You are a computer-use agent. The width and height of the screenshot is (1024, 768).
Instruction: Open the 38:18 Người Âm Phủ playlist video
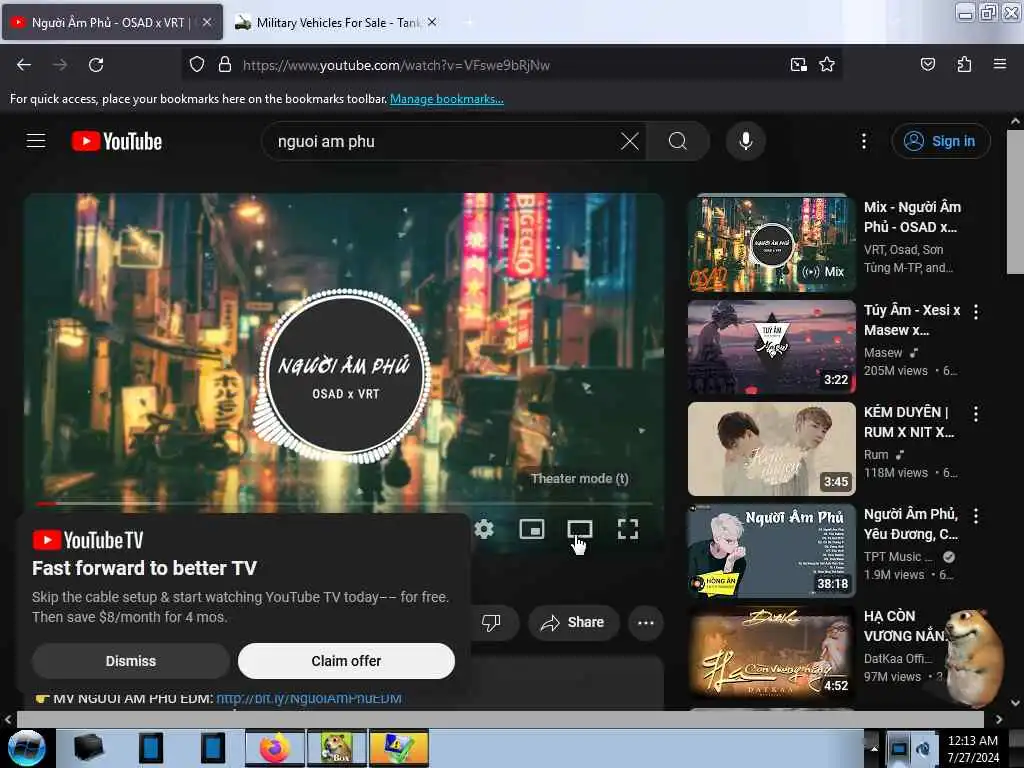coord(771,551)
